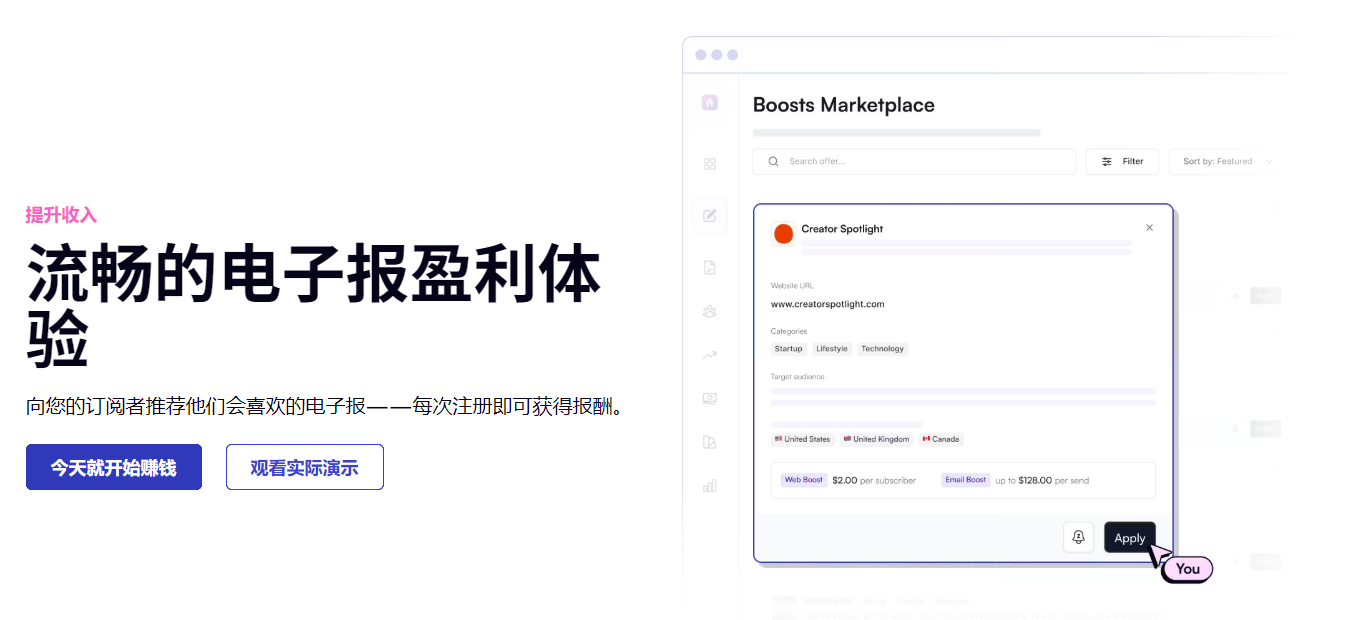Close the Creator Spotlight dialog
Image resolution: width=1349 pixels, height=620 pixels.
1149,228
